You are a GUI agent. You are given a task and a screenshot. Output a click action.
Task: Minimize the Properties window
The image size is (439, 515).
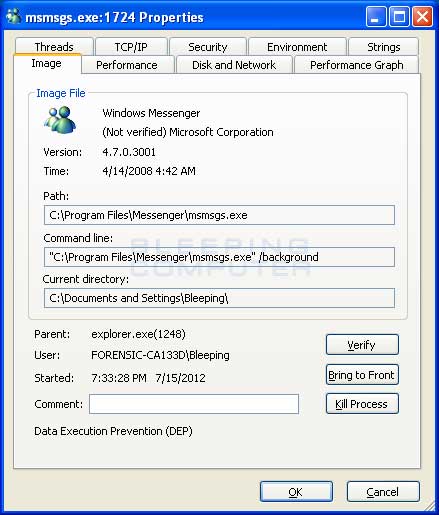click(x=376, y=16)
